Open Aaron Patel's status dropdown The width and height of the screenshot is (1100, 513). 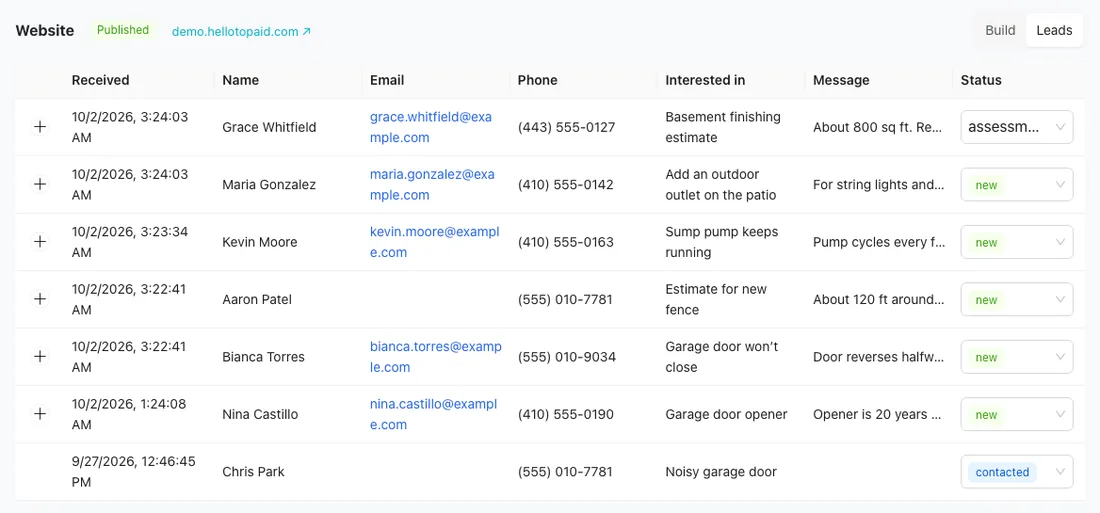(x=1017, y=300)
